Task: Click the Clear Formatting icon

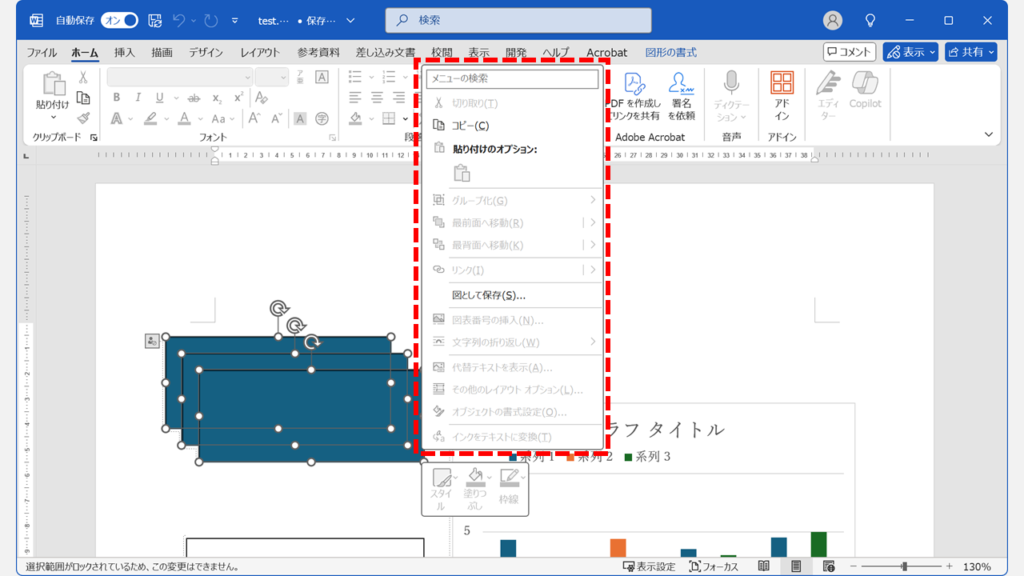Action: 261,97
